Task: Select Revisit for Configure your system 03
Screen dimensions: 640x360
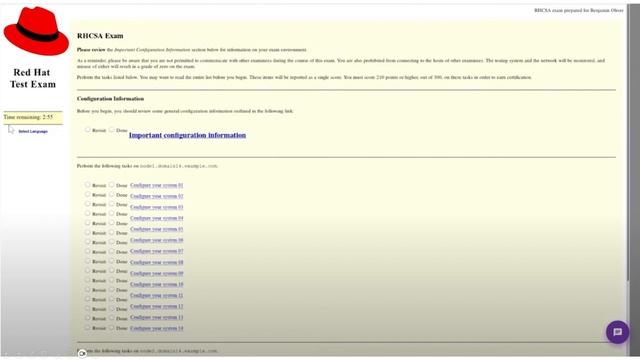Action: (87, 204)
